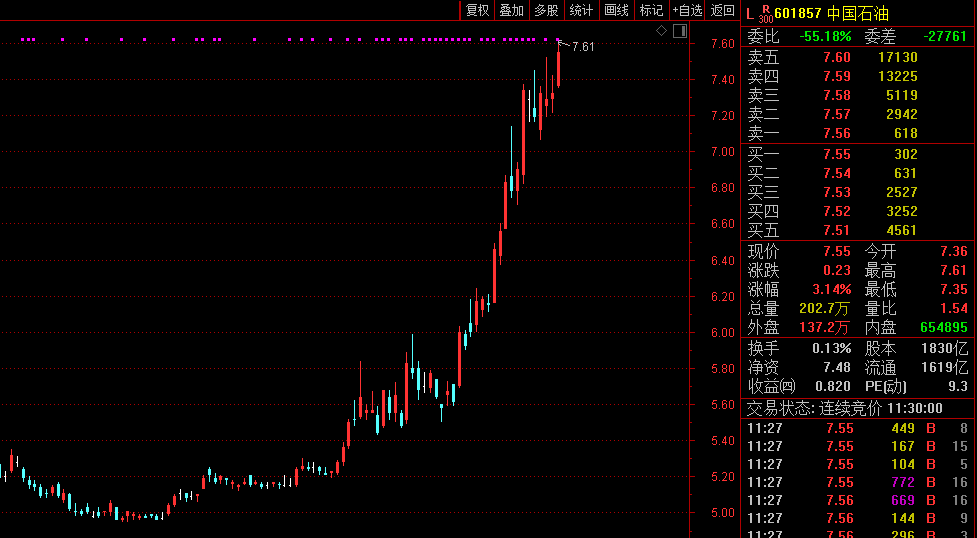The image size is (977, 538).
Task: Open the 叠加 overlay option
Action: point(511,10)
